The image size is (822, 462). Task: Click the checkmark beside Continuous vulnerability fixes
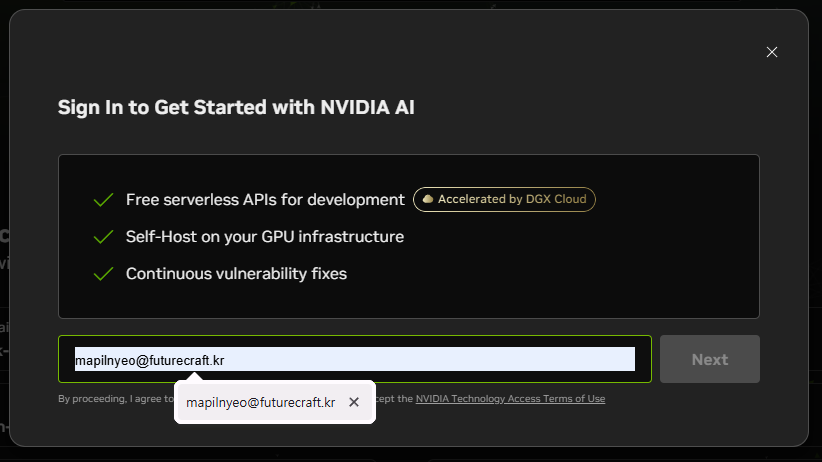[103, 274]
